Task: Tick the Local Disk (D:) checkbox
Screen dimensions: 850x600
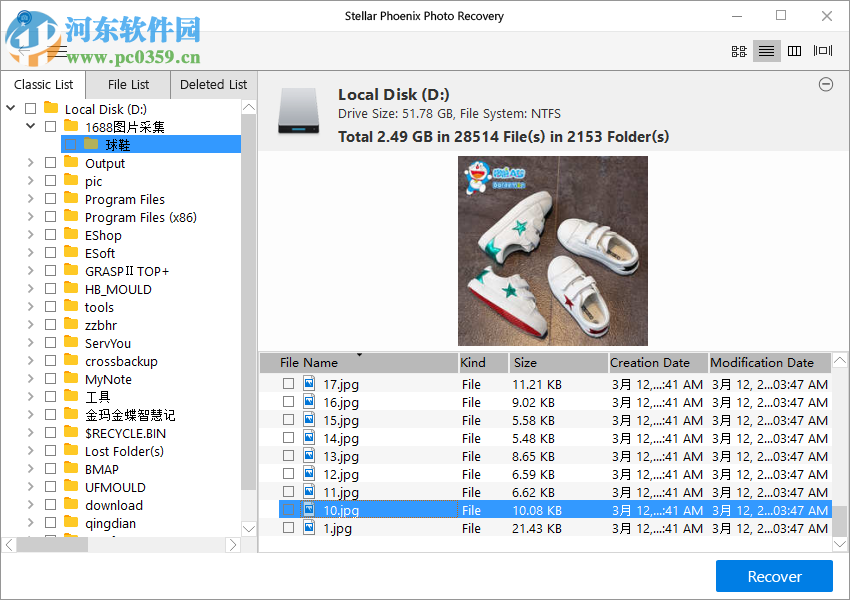Action: tap(29, 109)
